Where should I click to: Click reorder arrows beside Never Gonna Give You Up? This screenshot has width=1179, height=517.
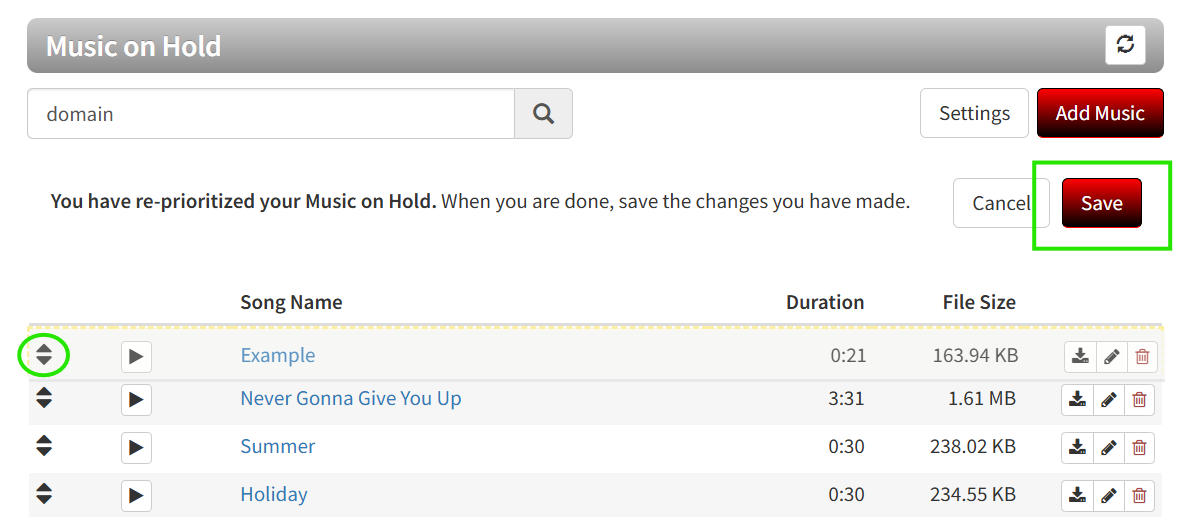click(x=44, y=398)
